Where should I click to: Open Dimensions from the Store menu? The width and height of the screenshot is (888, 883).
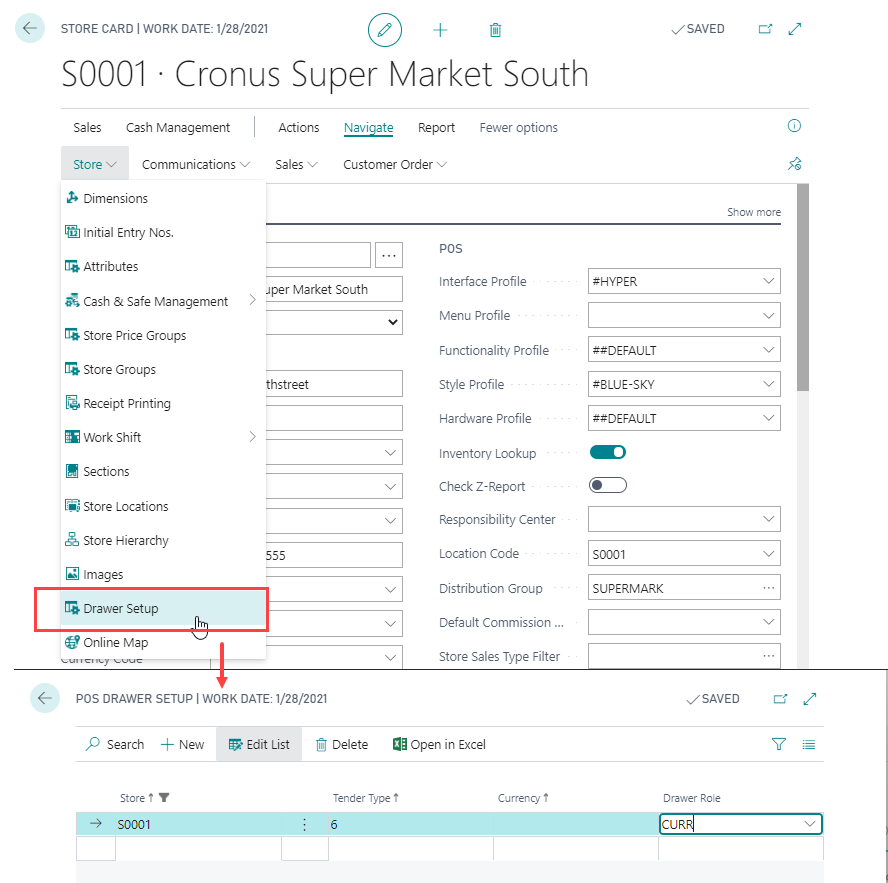click(x=163, y=198)
